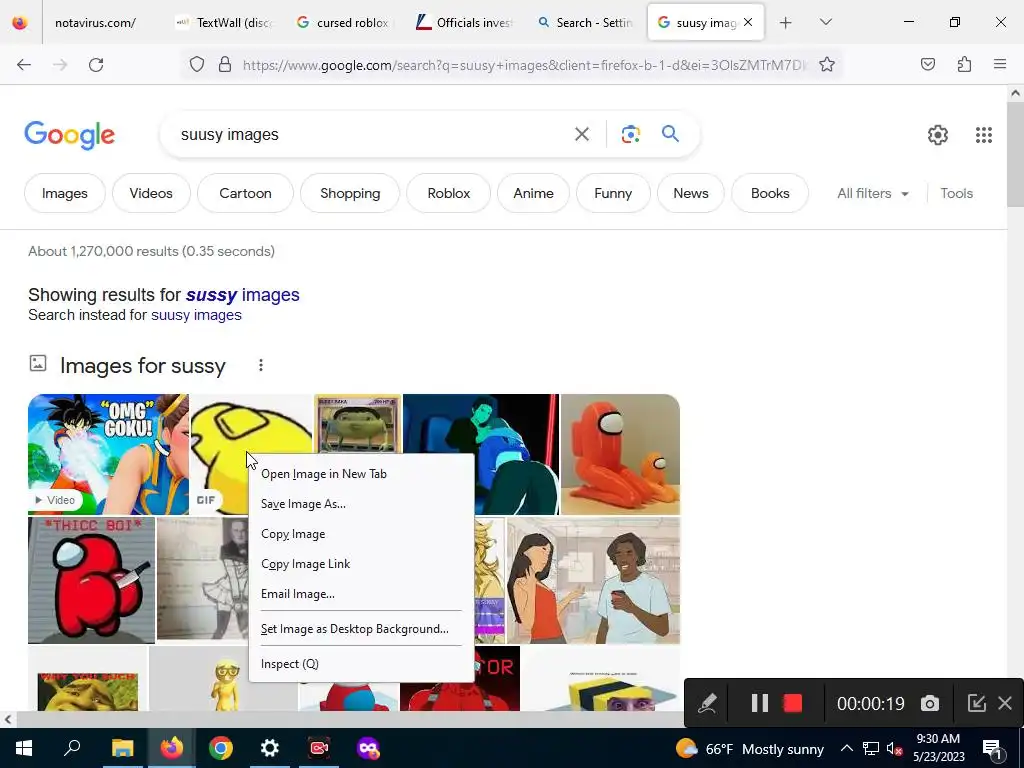Select Copy Image in the context menu
This screenshot has width=1024, height=768.
tap(361, 534)
